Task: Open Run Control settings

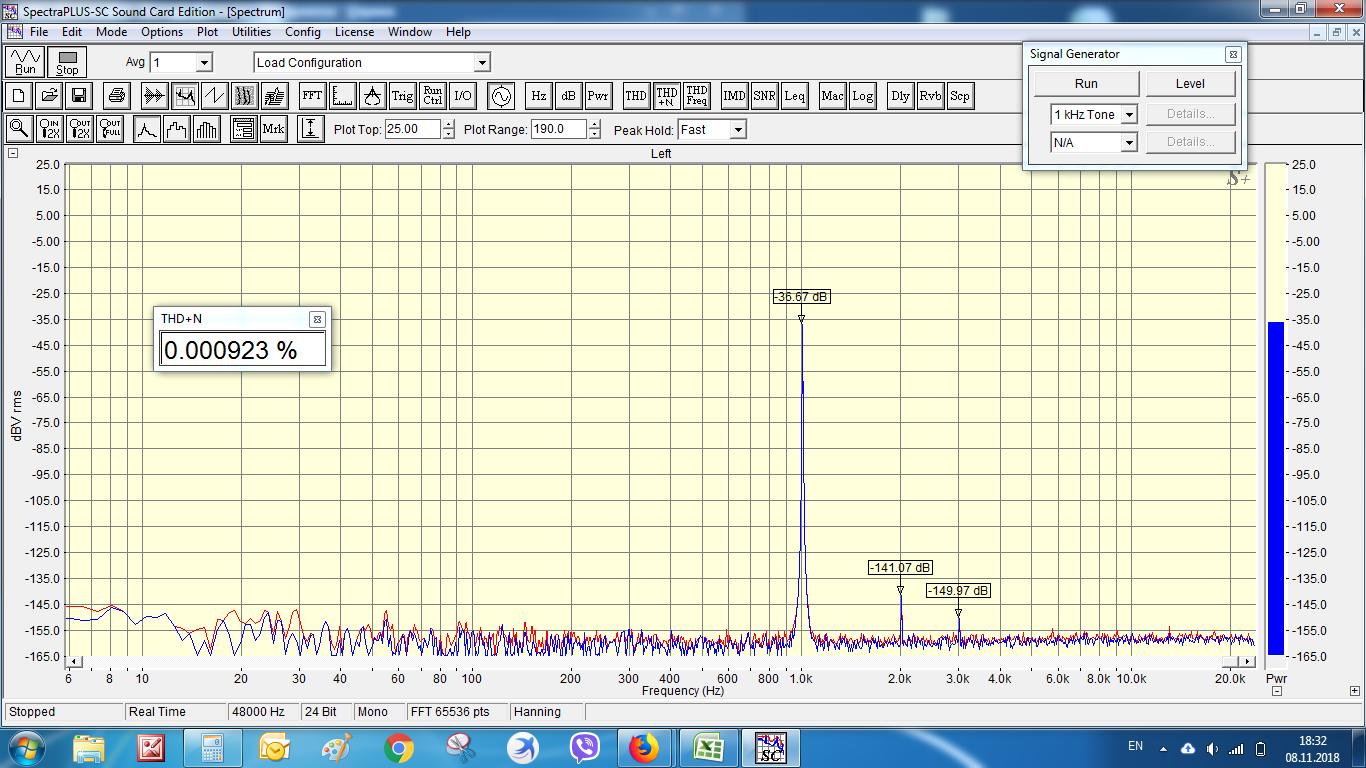Action: click(432, 96)
